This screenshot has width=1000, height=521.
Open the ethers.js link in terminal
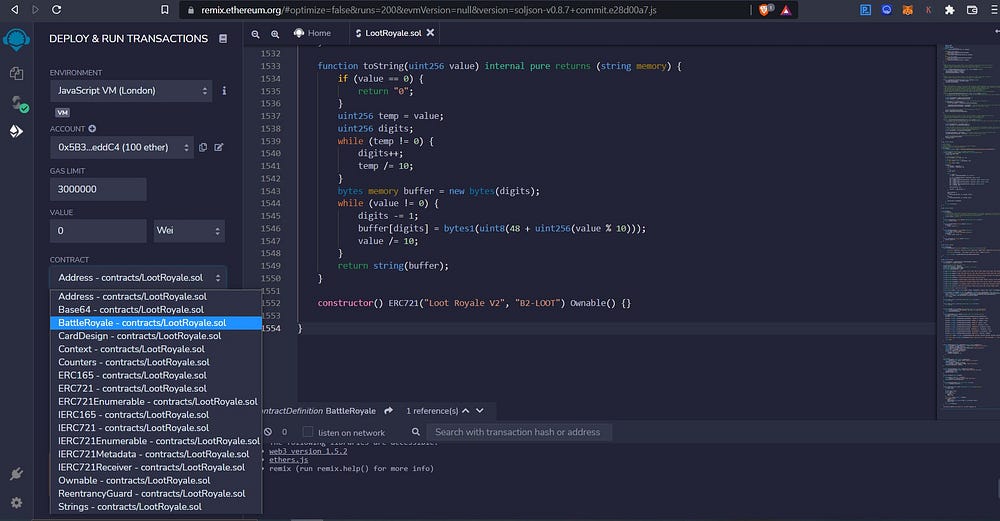pyautogui.click(x=288, y=460)
